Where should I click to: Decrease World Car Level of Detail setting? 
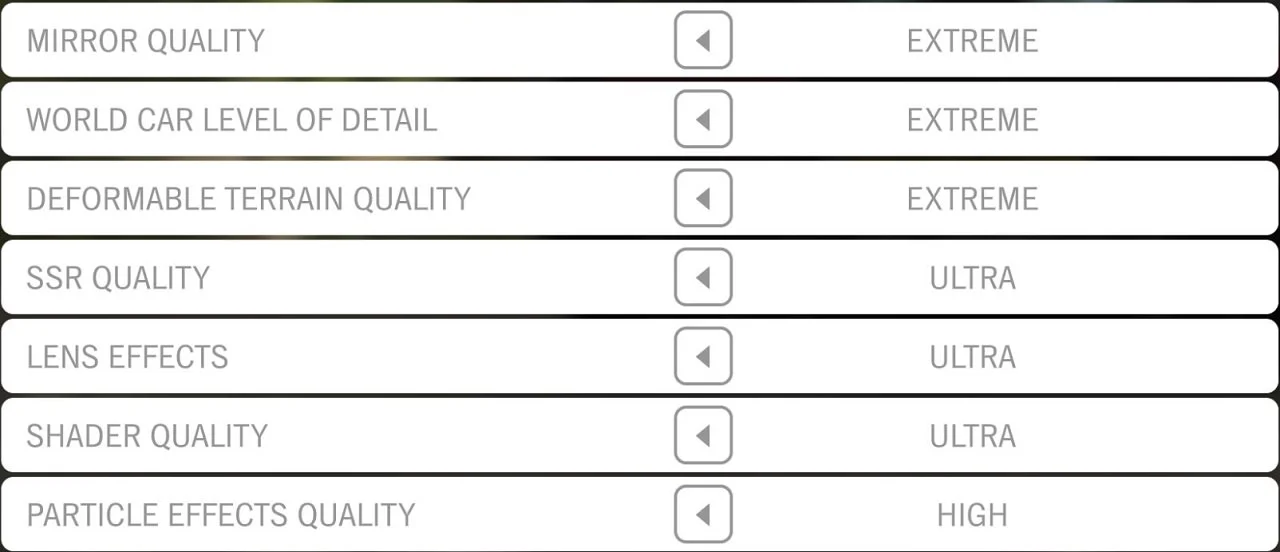[703, 119]
